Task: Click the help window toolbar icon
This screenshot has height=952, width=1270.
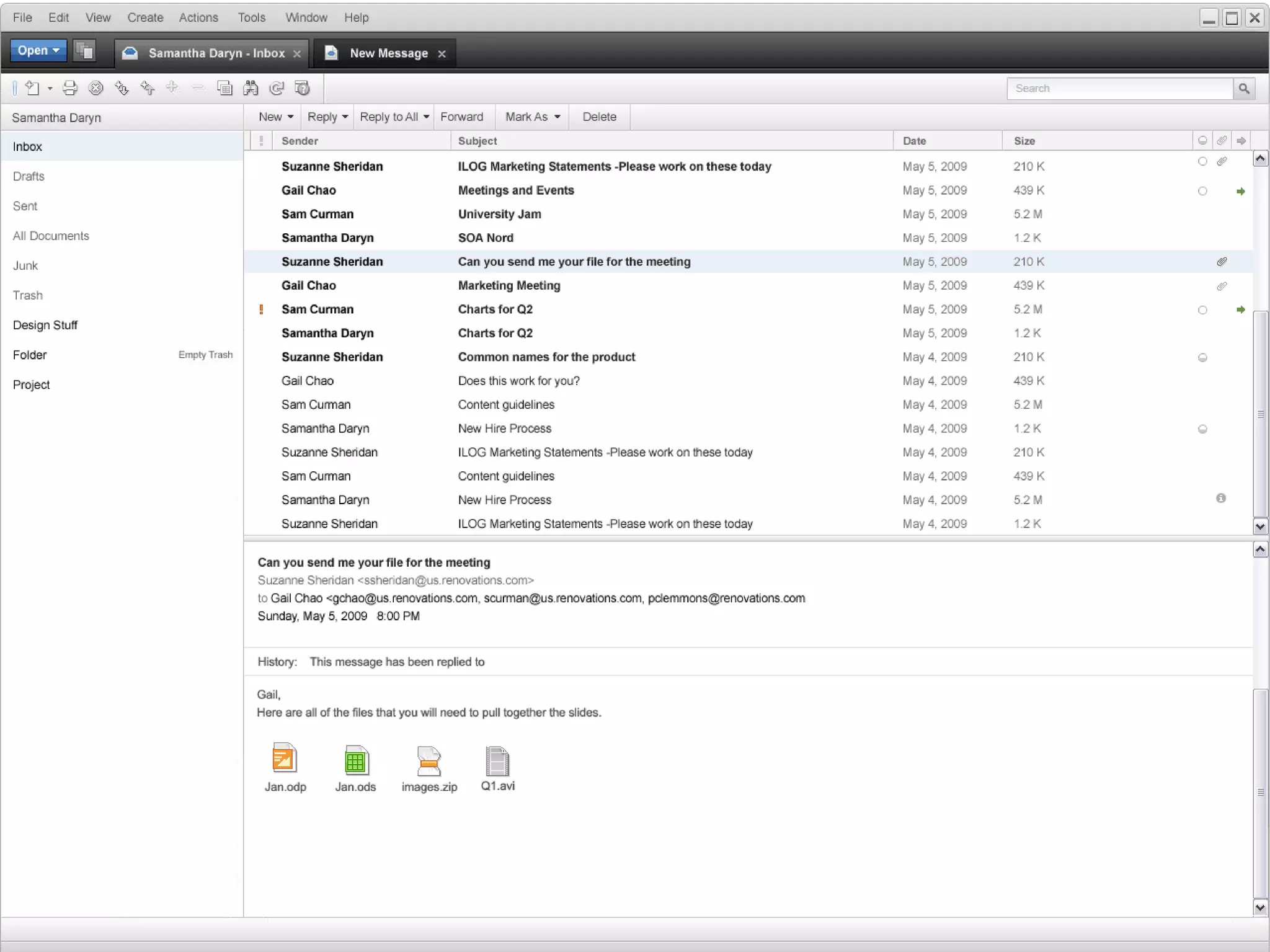Action: click(302, 88)
